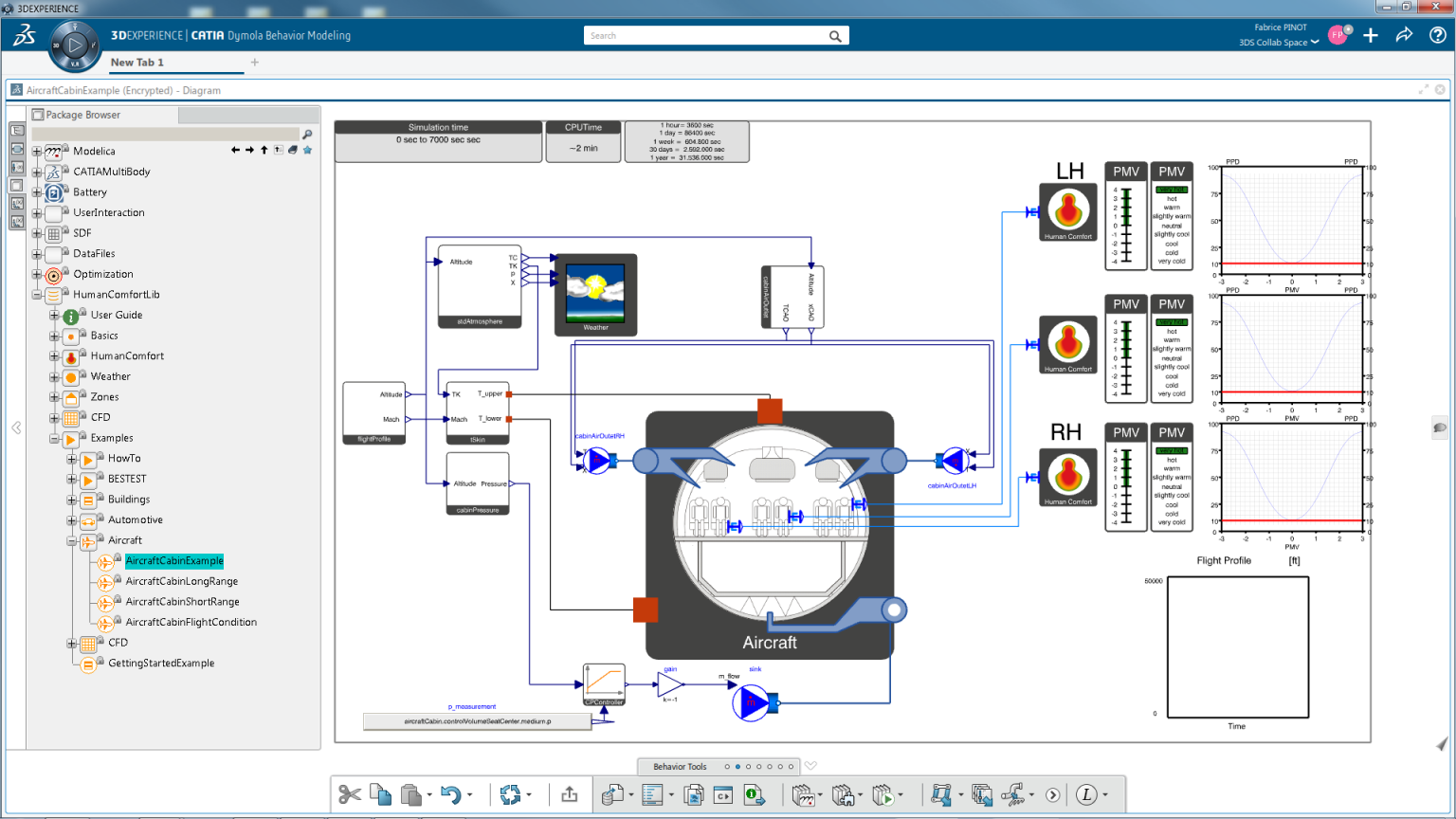Screen dimensions: 1456x819
Task: Select AircraftCabinLongRange in tree
Action: tap(181, 581)
